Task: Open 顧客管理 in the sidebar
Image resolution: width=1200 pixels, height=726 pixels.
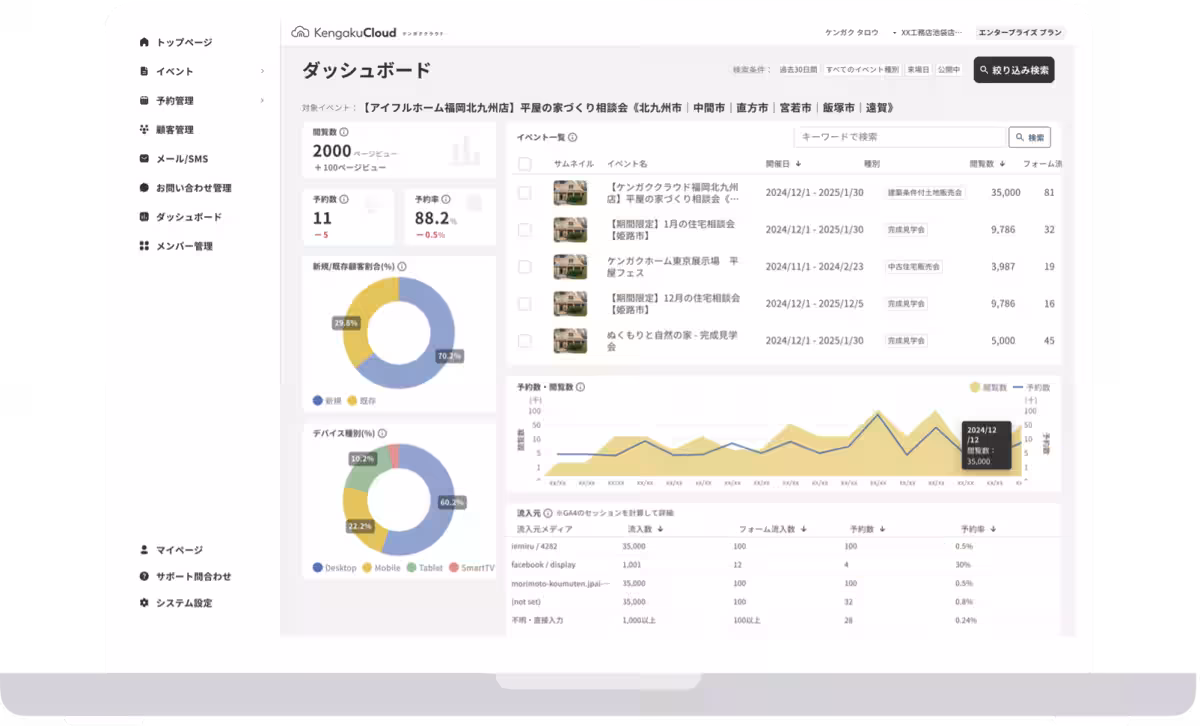Action: pyautogui.click(x=175, y=130)
